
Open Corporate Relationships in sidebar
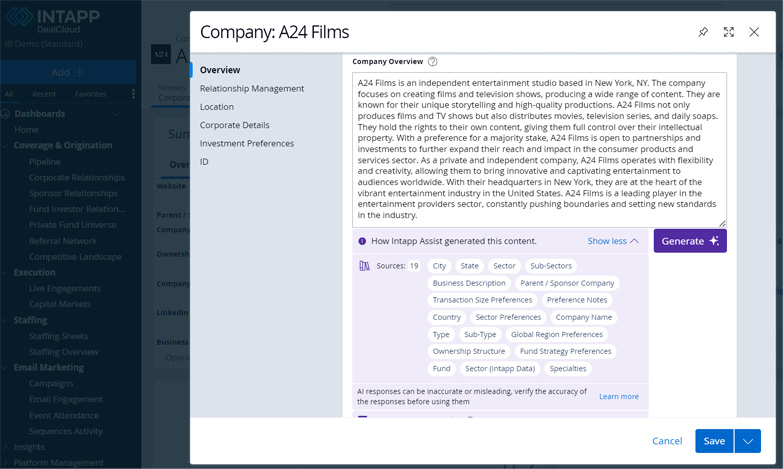(x=76, y=177)
